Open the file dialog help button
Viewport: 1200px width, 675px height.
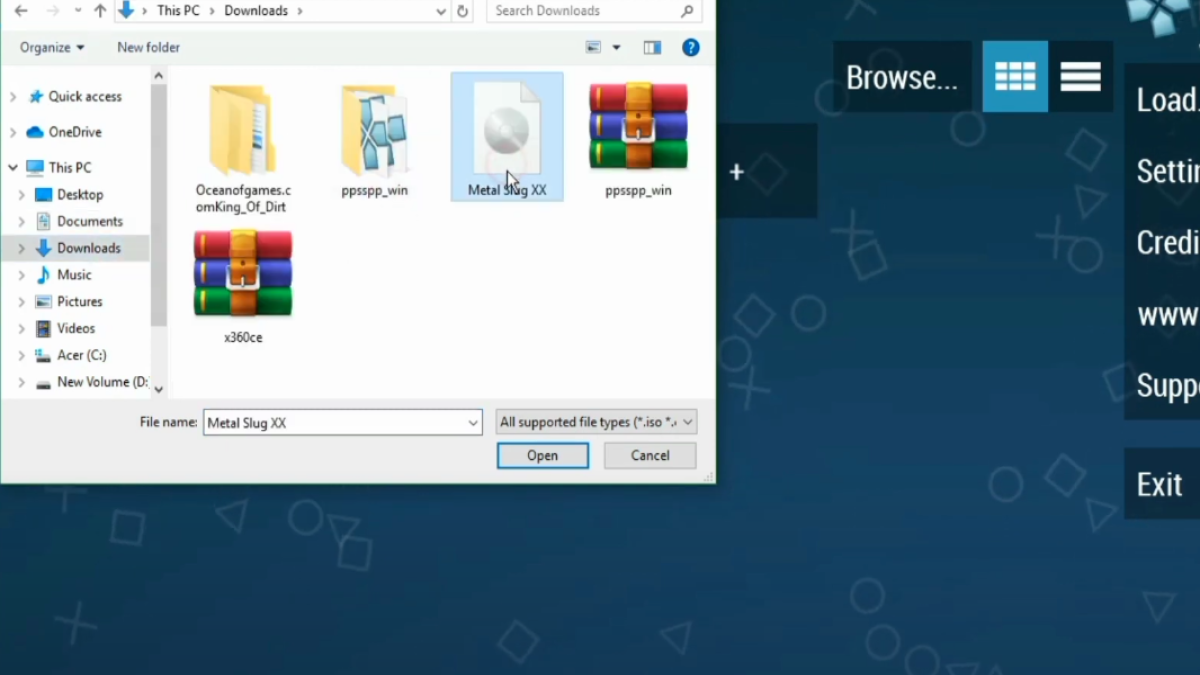point(690,47)
